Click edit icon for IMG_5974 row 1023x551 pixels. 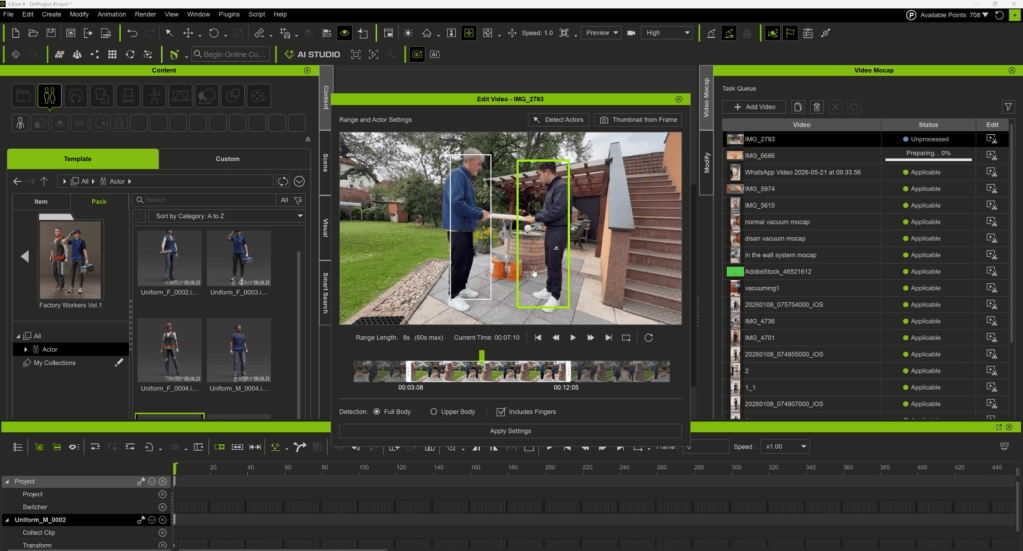[x=992, y=188]
